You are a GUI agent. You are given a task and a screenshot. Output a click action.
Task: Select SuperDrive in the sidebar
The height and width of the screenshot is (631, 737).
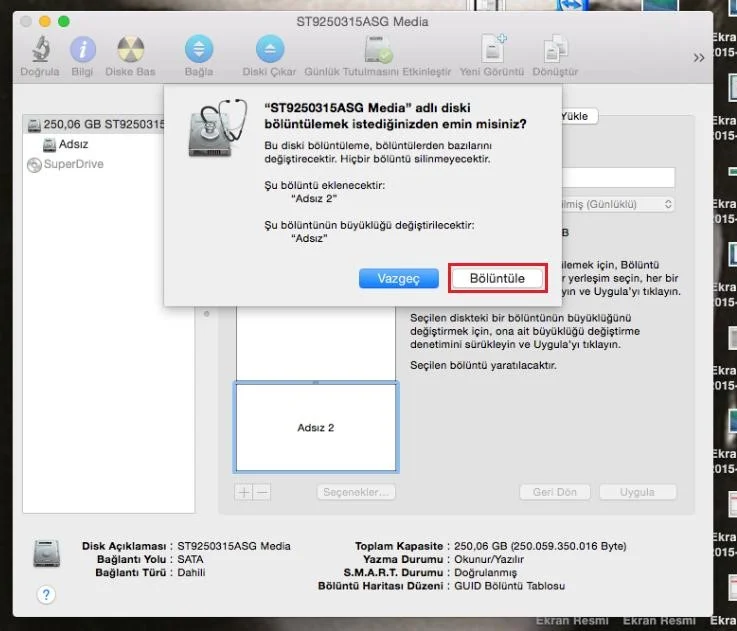[73, 164]
